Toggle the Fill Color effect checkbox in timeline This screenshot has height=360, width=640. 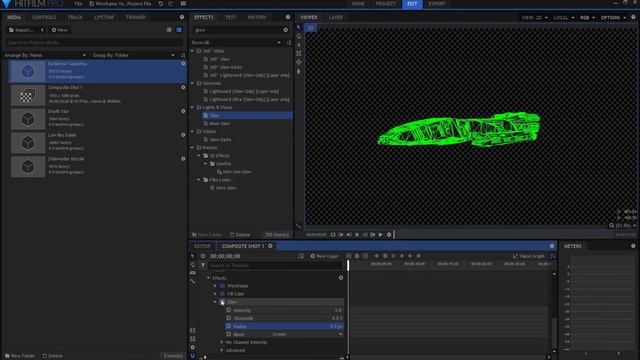coord(222,294)
